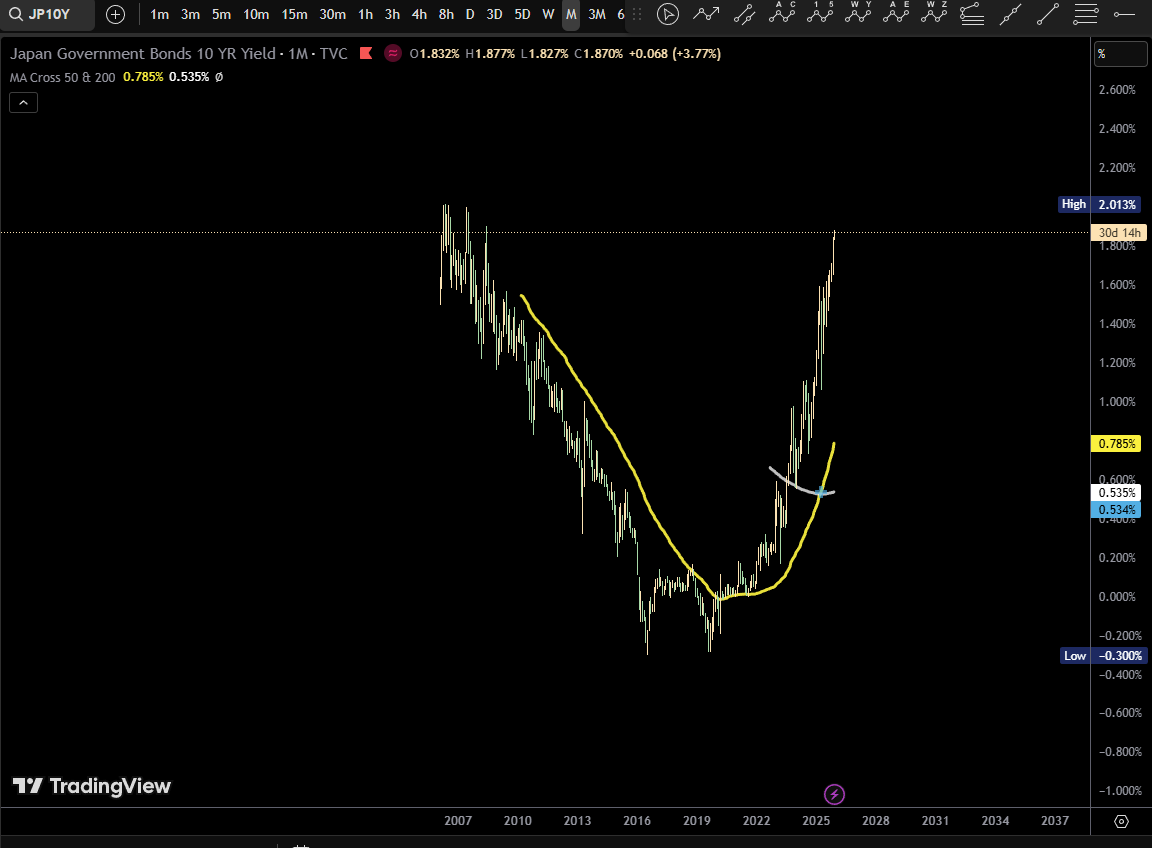Image resolution: width=1152 pixels, height=848 pixels.
Task: Open symbol search for JP10Y
Action: (x=47, y=14)
